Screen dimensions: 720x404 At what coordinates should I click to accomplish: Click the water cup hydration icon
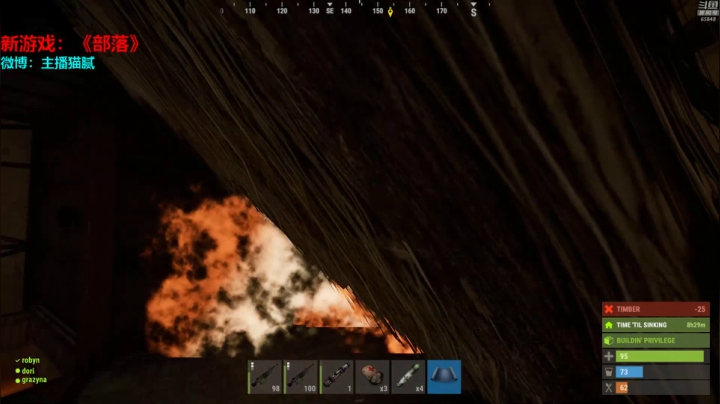tap(609, 372)
